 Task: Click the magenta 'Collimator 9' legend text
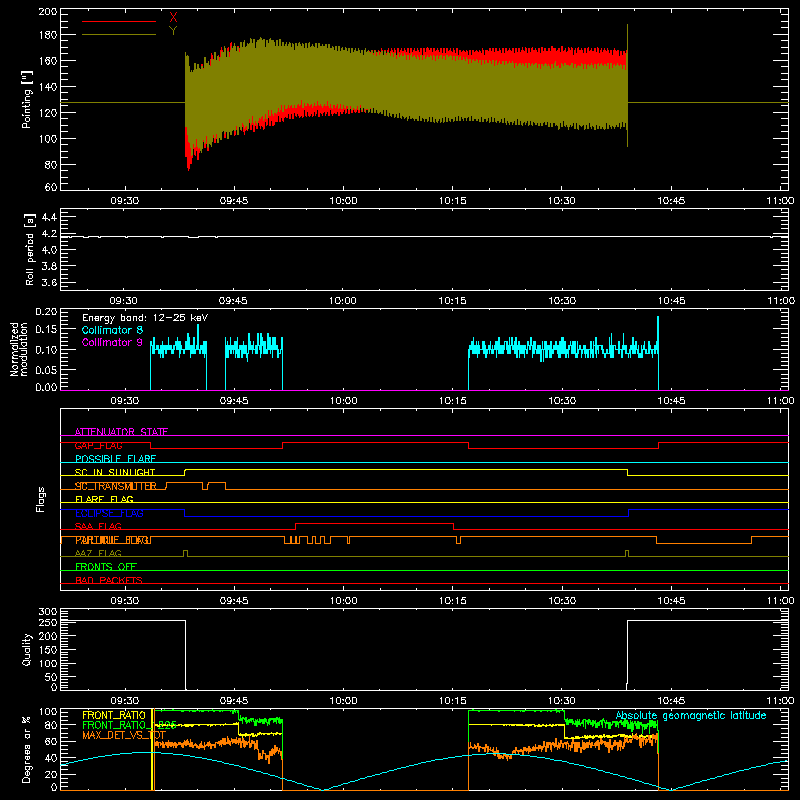(x=112, y=342)
